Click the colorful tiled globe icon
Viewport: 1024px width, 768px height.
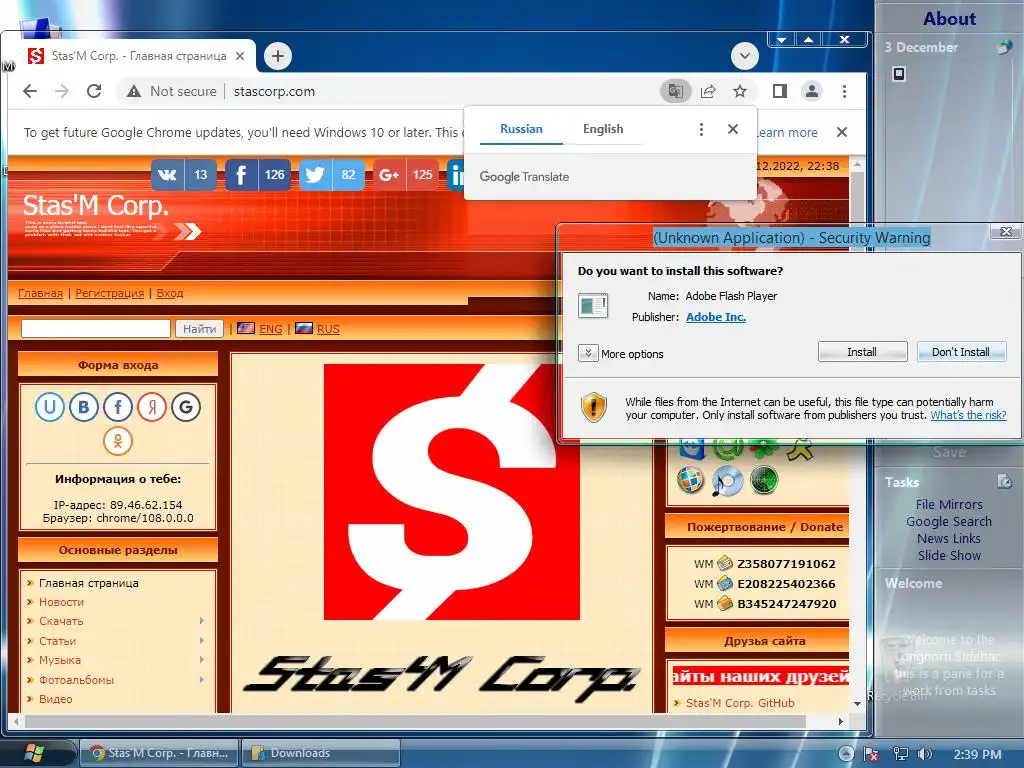(690, 481)
